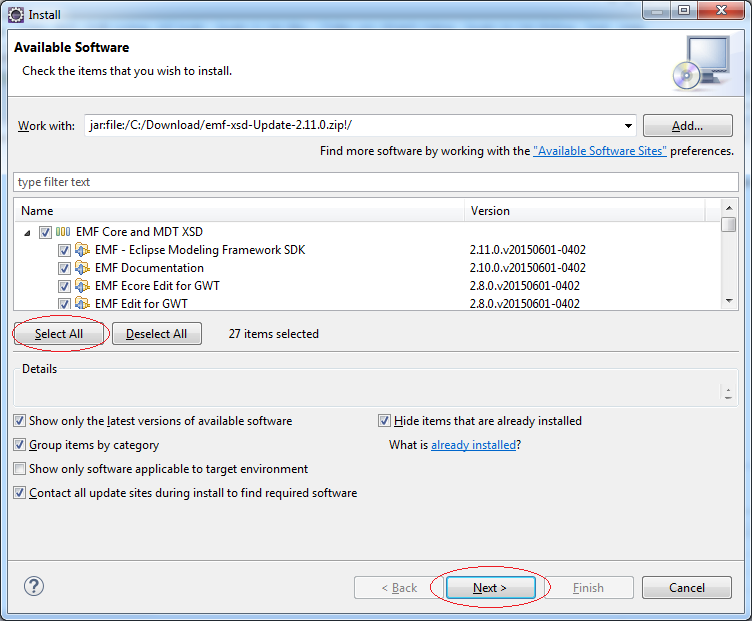This screenshot has height=621, width=752.
Task: Click the Cancel button
Action: (x=687, y=587)
